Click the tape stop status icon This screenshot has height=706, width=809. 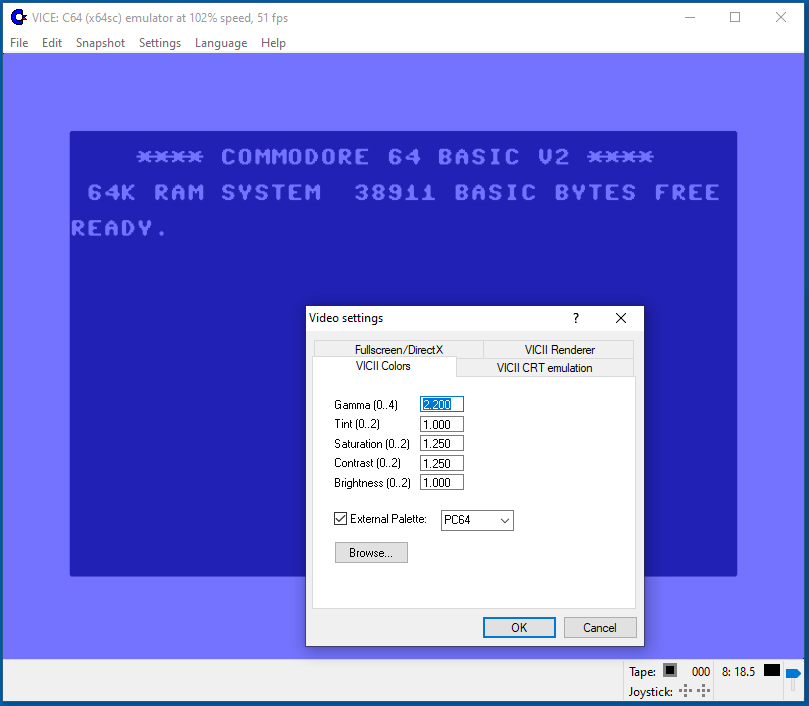670,670
